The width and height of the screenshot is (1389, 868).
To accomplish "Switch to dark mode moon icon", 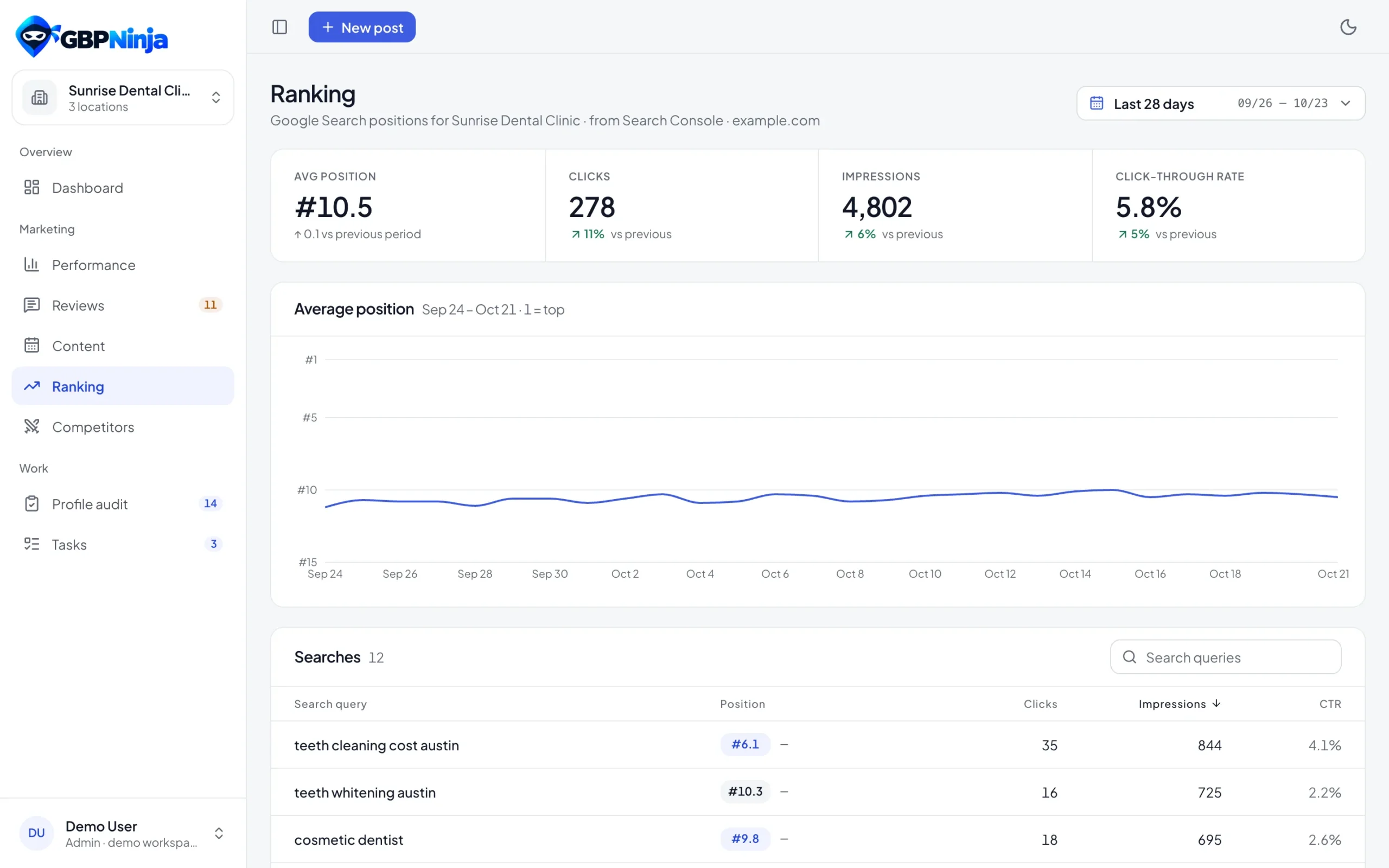I will 1348,27.
